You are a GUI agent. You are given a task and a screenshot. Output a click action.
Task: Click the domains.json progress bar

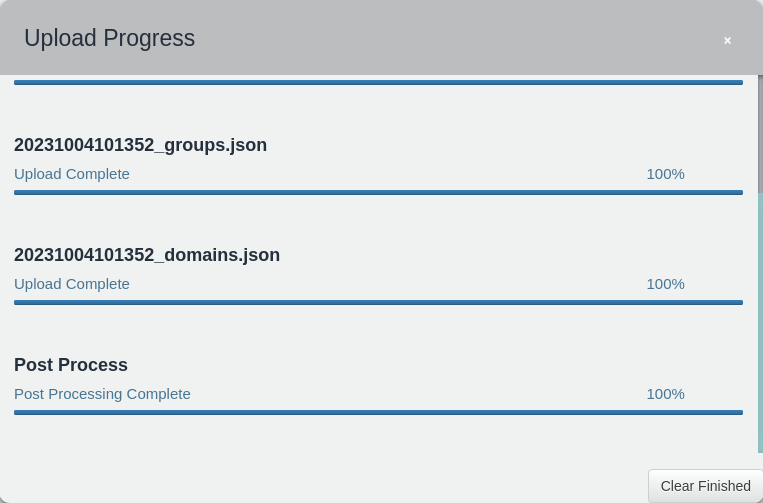(x=378, y=303)
